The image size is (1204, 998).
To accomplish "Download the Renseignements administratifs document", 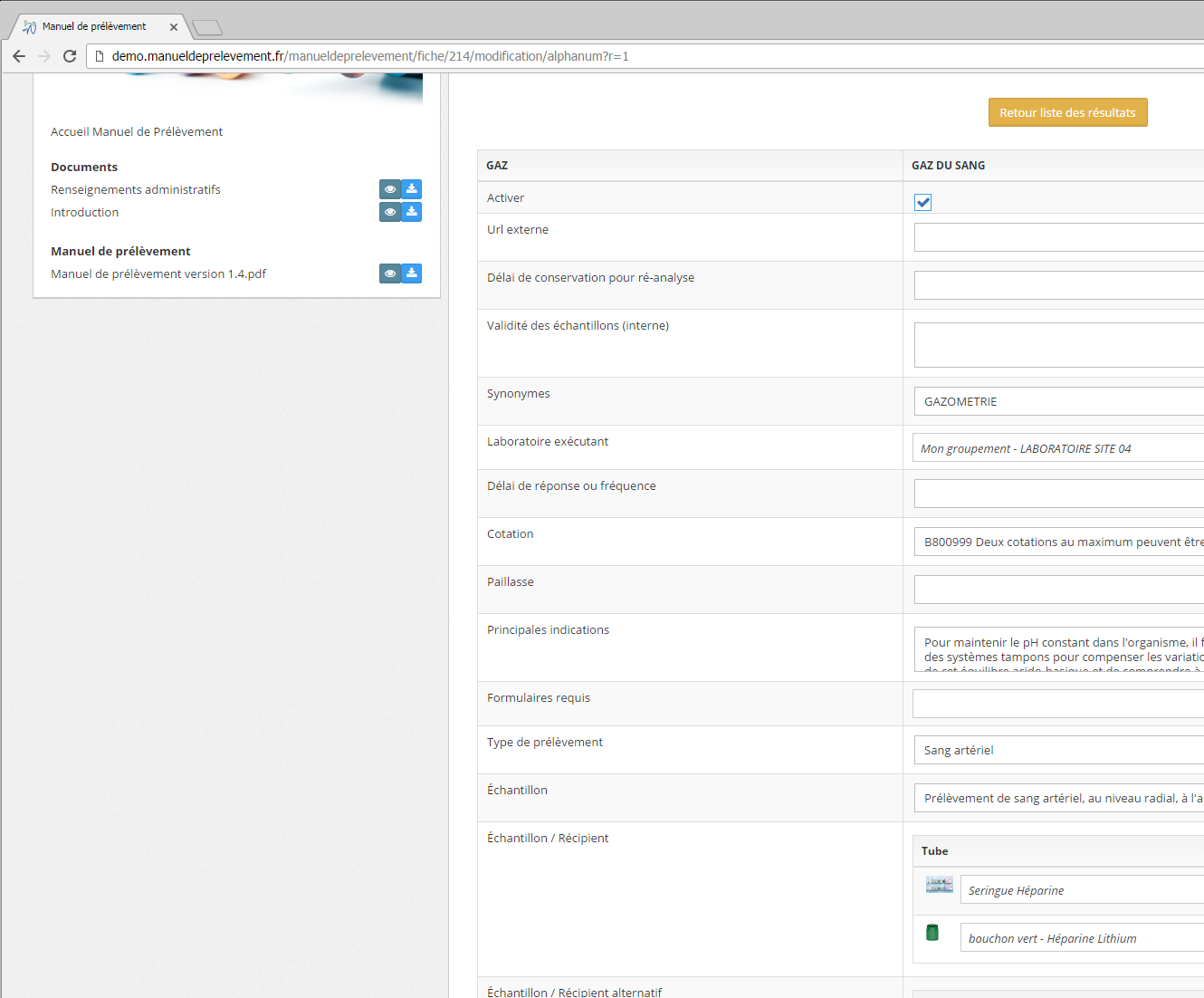I will [x=412, y=189].
